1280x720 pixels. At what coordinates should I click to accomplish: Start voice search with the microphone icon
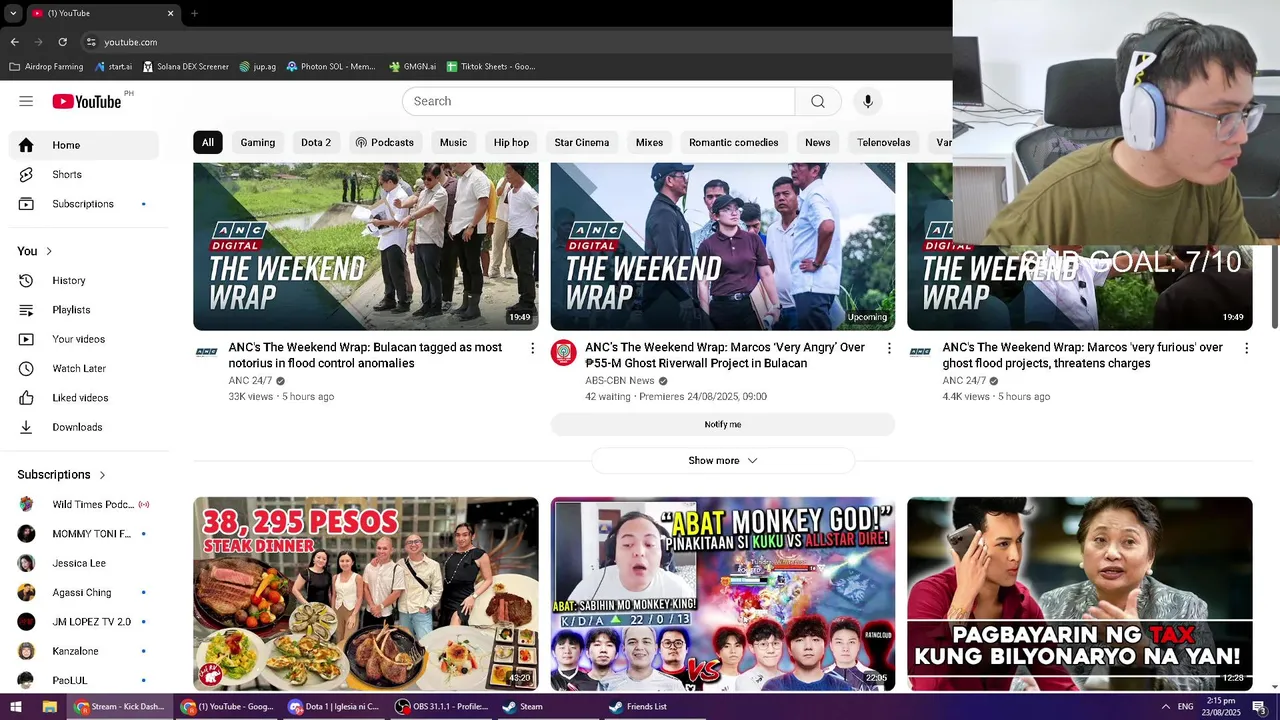point(868,101)
